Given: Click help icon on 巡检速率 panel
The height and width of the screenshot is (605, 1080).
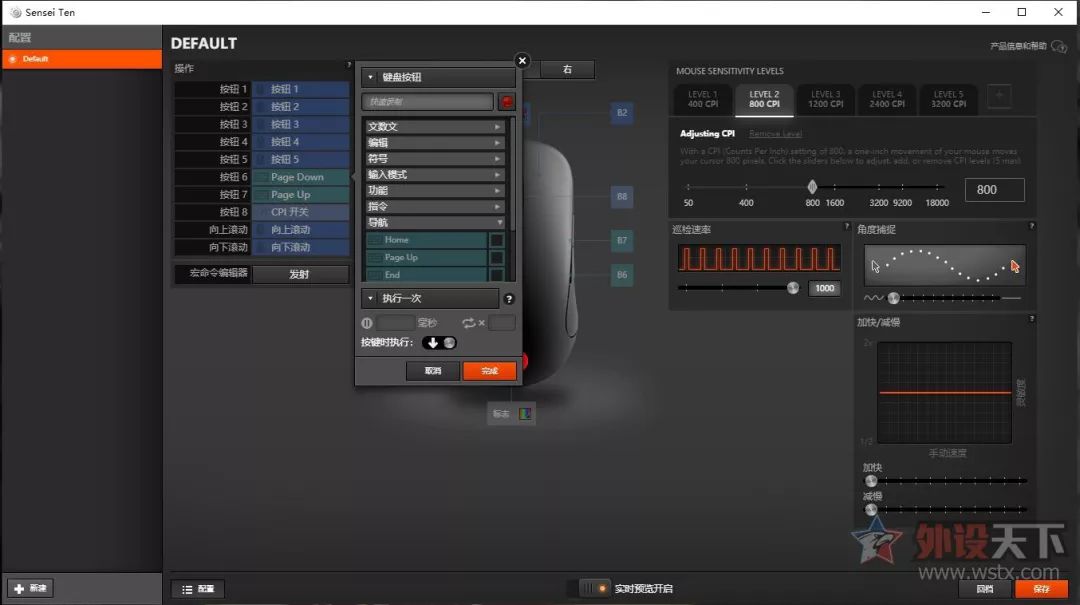Looking at the screenshot, I should [847, 226].
